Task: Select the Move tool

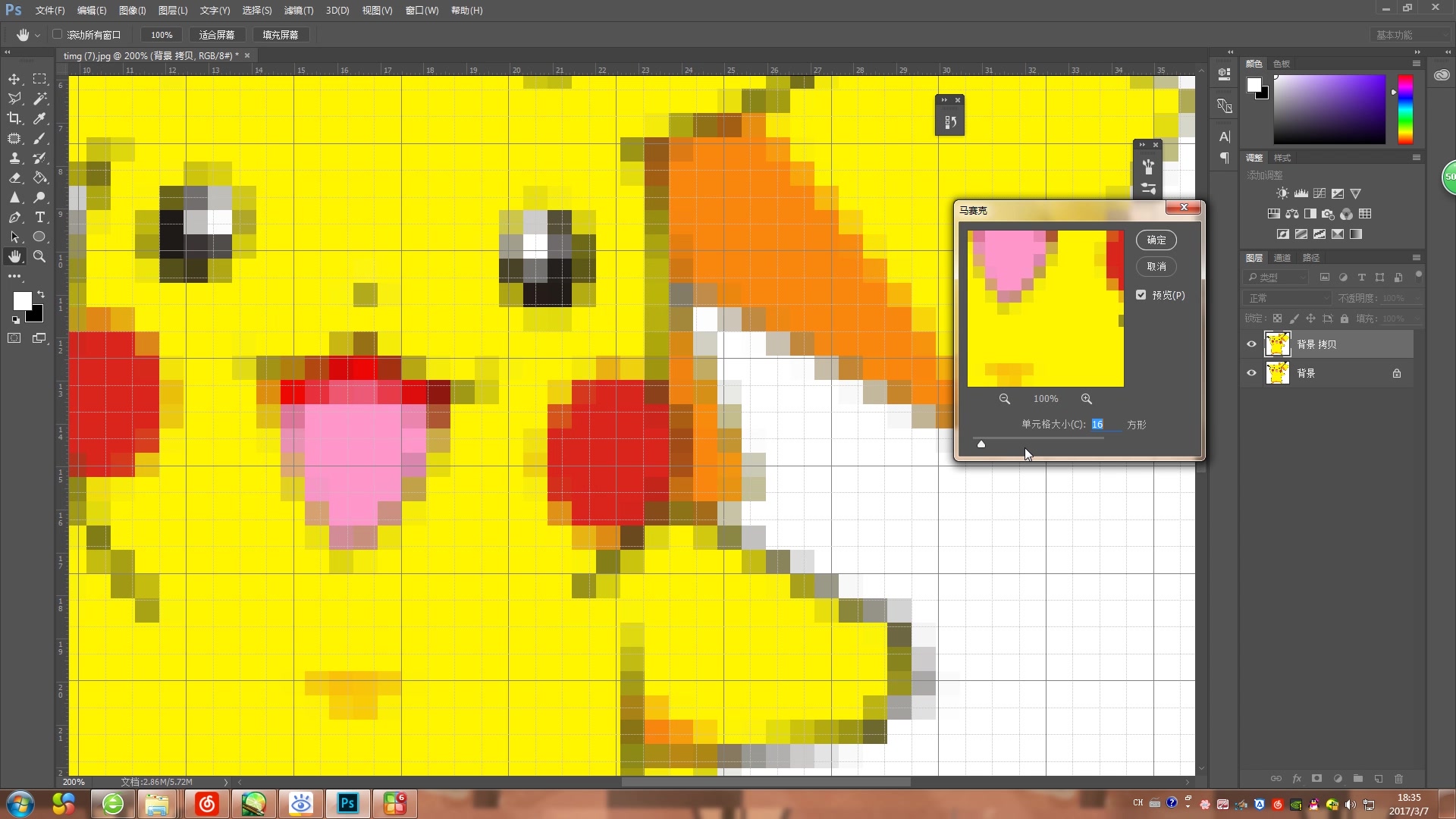Action: click(14, 79)
